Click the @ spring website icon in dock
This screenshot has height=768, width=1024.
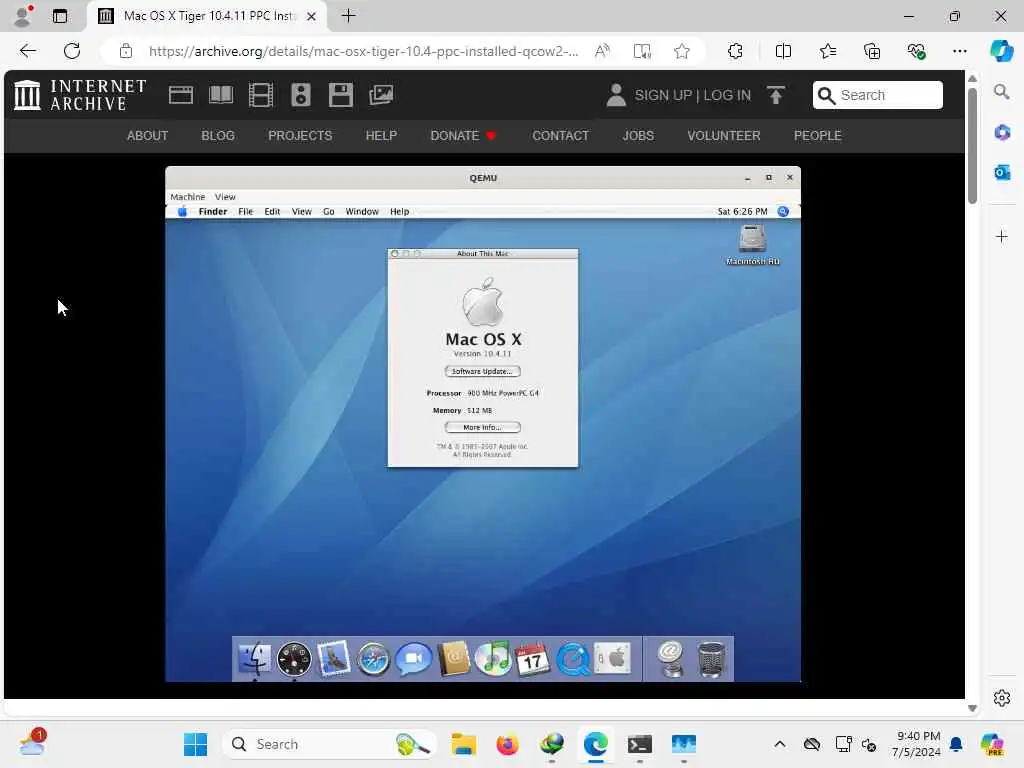coord(671,658)
